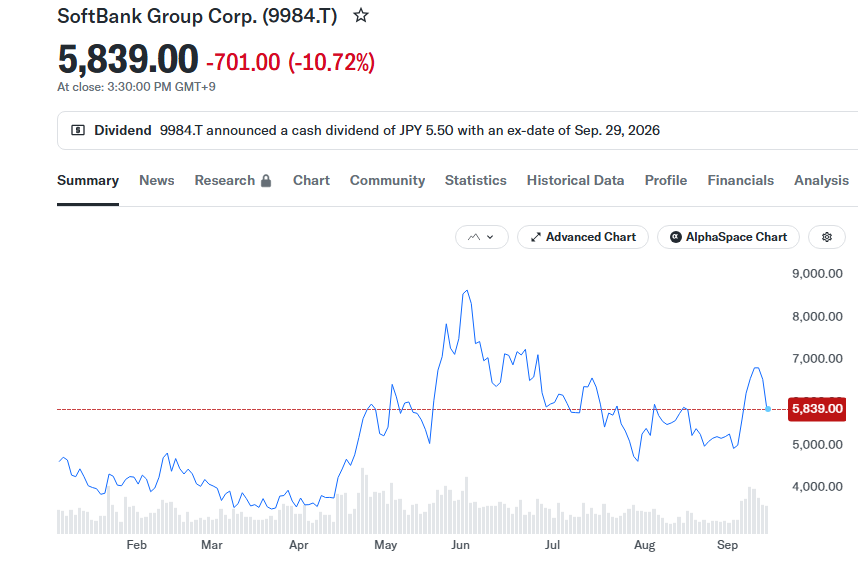Open the chart type dropdown
The height and width of the screenshot is (568, 858).
pos(482,237)
